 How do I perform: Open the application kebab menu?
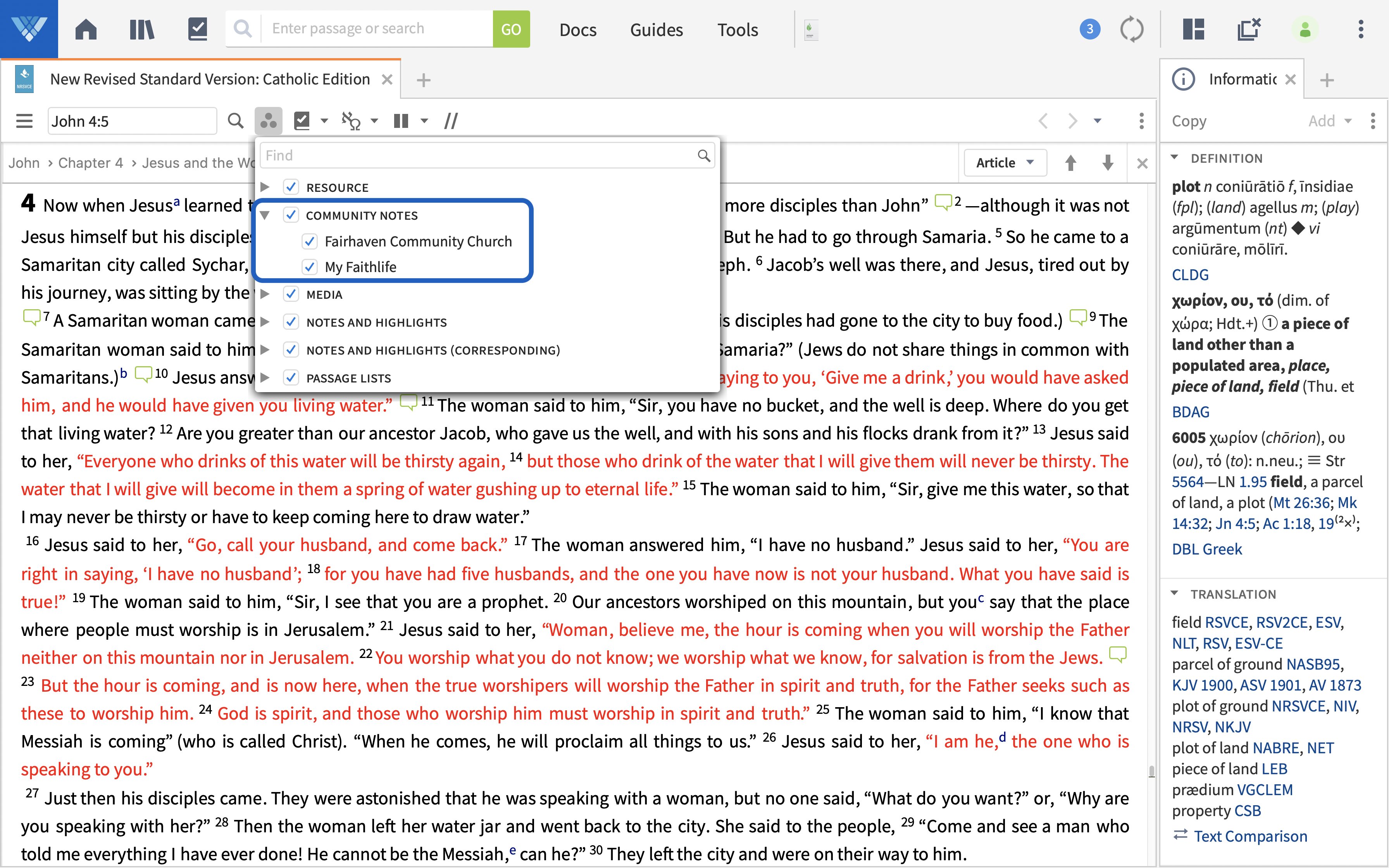1361,29
